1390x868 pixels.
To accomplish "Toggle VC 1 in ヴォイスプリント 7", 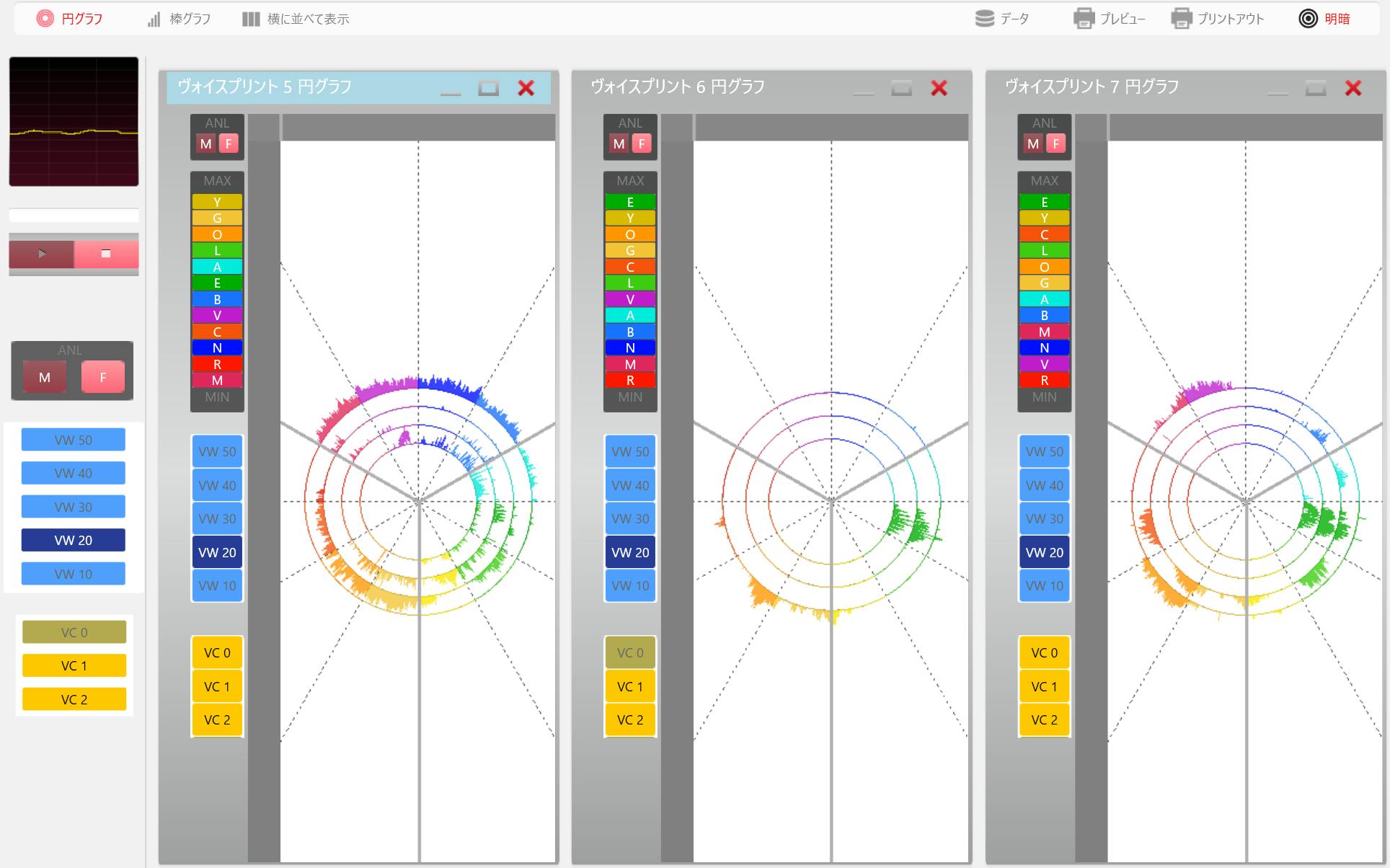I will click(x=1044, y=686).
